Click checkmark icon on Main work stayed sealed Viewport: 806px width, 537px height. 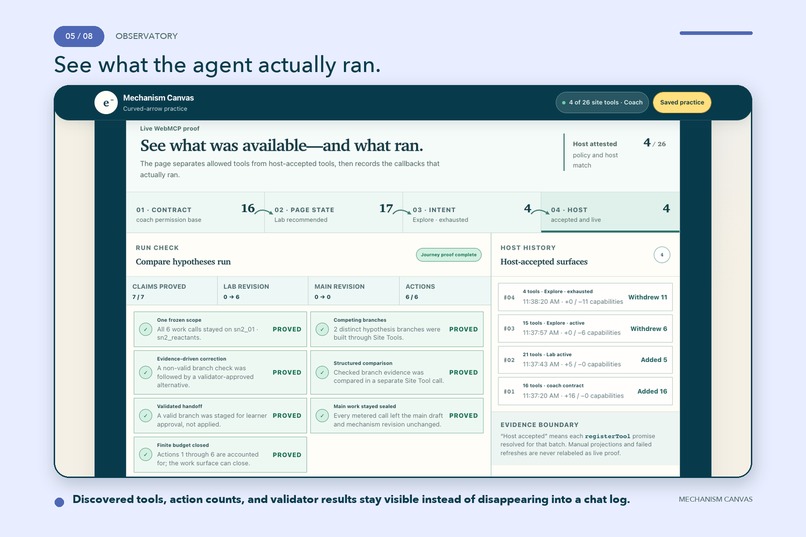(x=322, y=415)
